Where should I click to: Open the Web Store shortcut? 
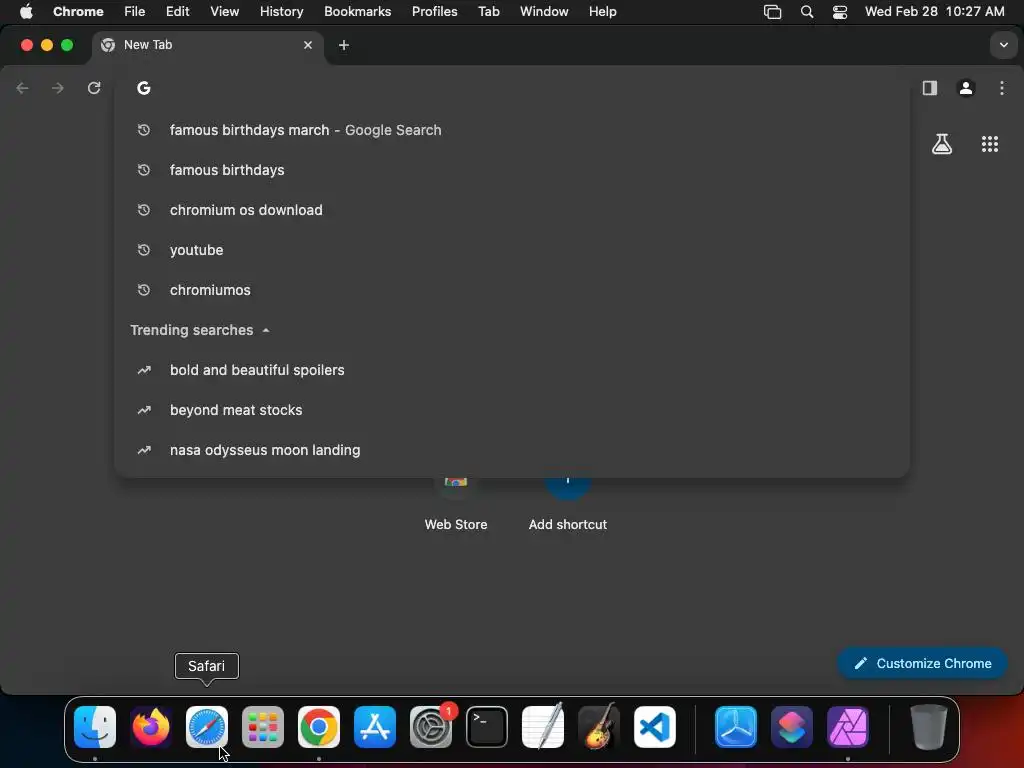click(x=456, y=503)
